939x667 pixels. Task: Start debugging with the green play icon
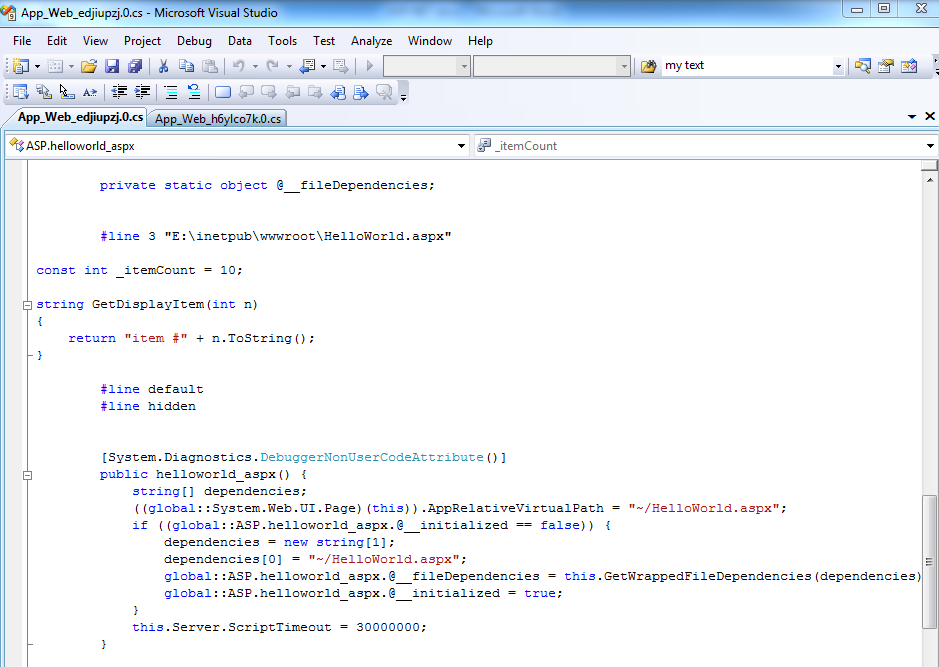370,66
